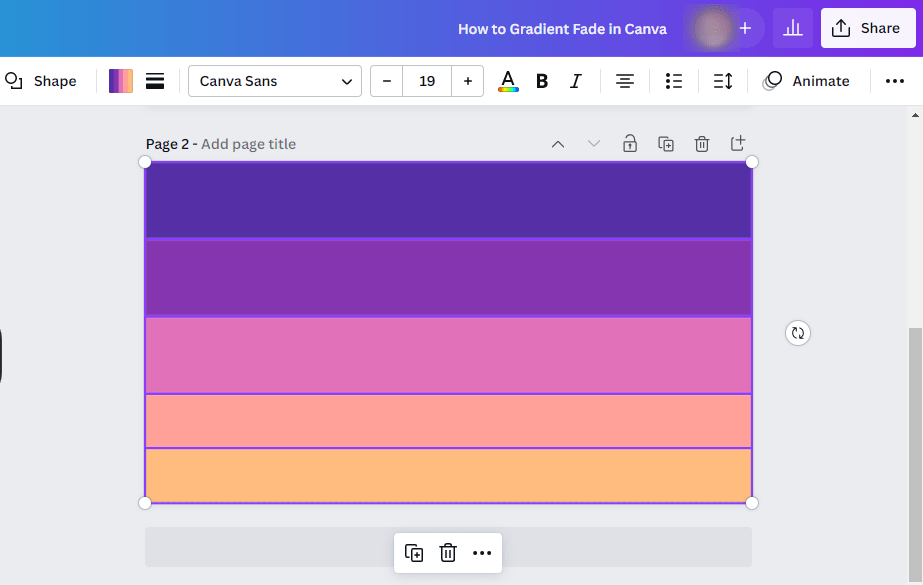Click the text alignment icon

[x=625, y=81]
